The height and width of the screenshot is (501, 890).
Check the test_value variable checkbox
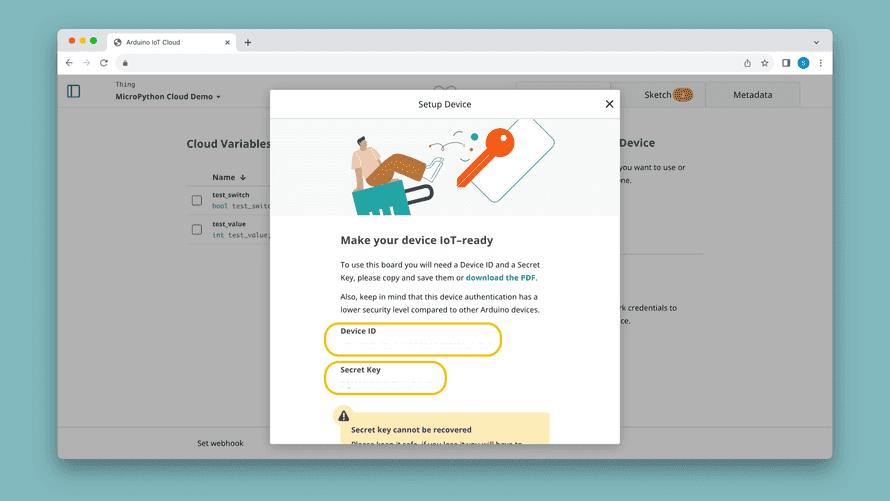coord(197,230)
